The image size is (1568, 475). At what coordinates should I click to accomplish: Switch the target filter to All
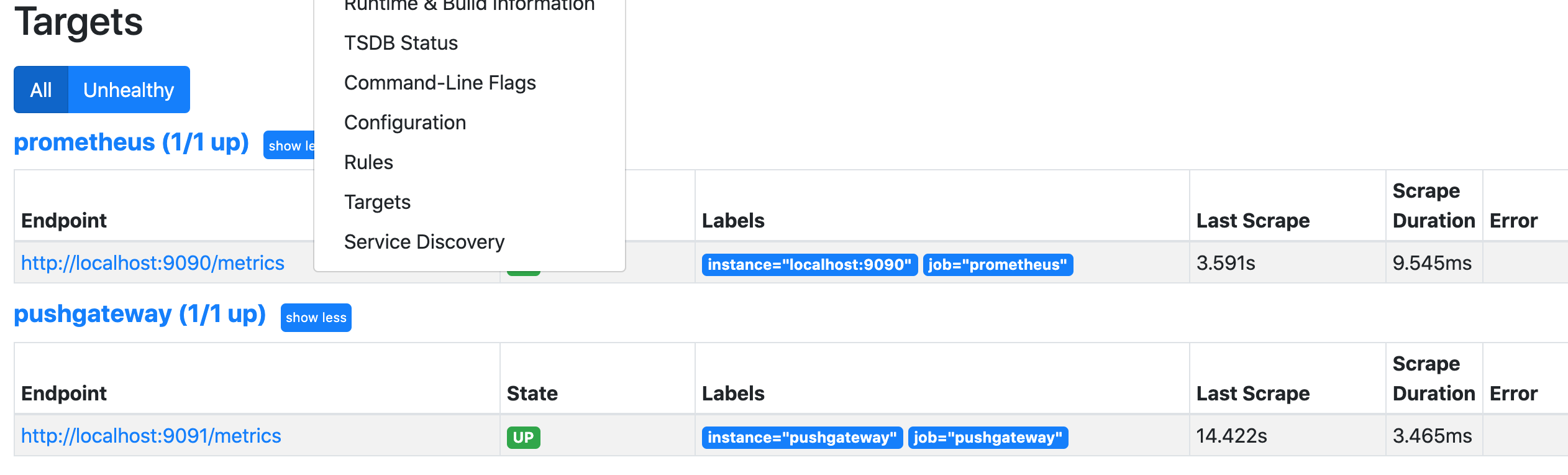(x=41, y=89)
